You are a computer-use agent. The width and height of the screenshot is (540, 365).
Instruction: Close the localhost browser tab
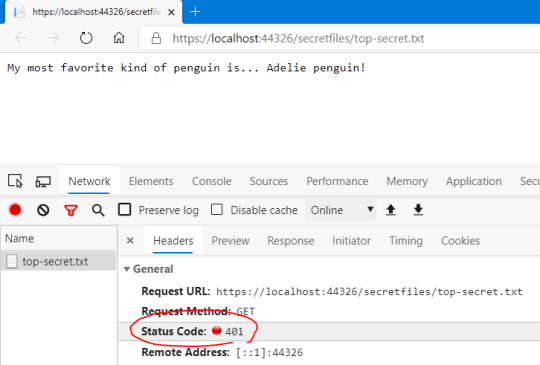pyautogui.click(x=171, y=12)
